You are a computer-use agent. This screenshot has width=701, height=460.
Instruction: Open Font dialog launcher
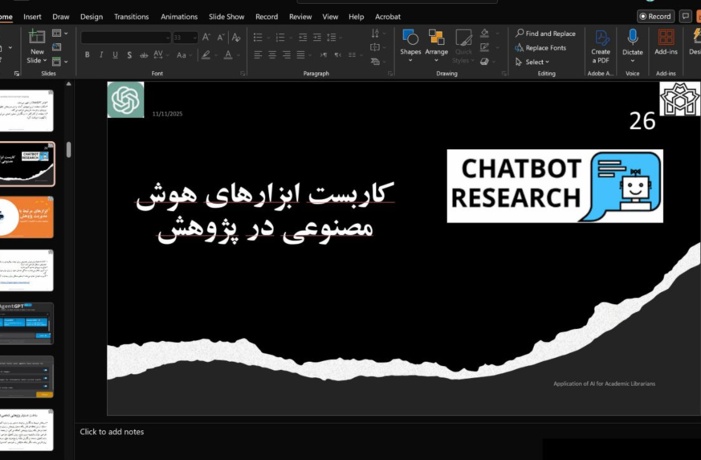243,73
